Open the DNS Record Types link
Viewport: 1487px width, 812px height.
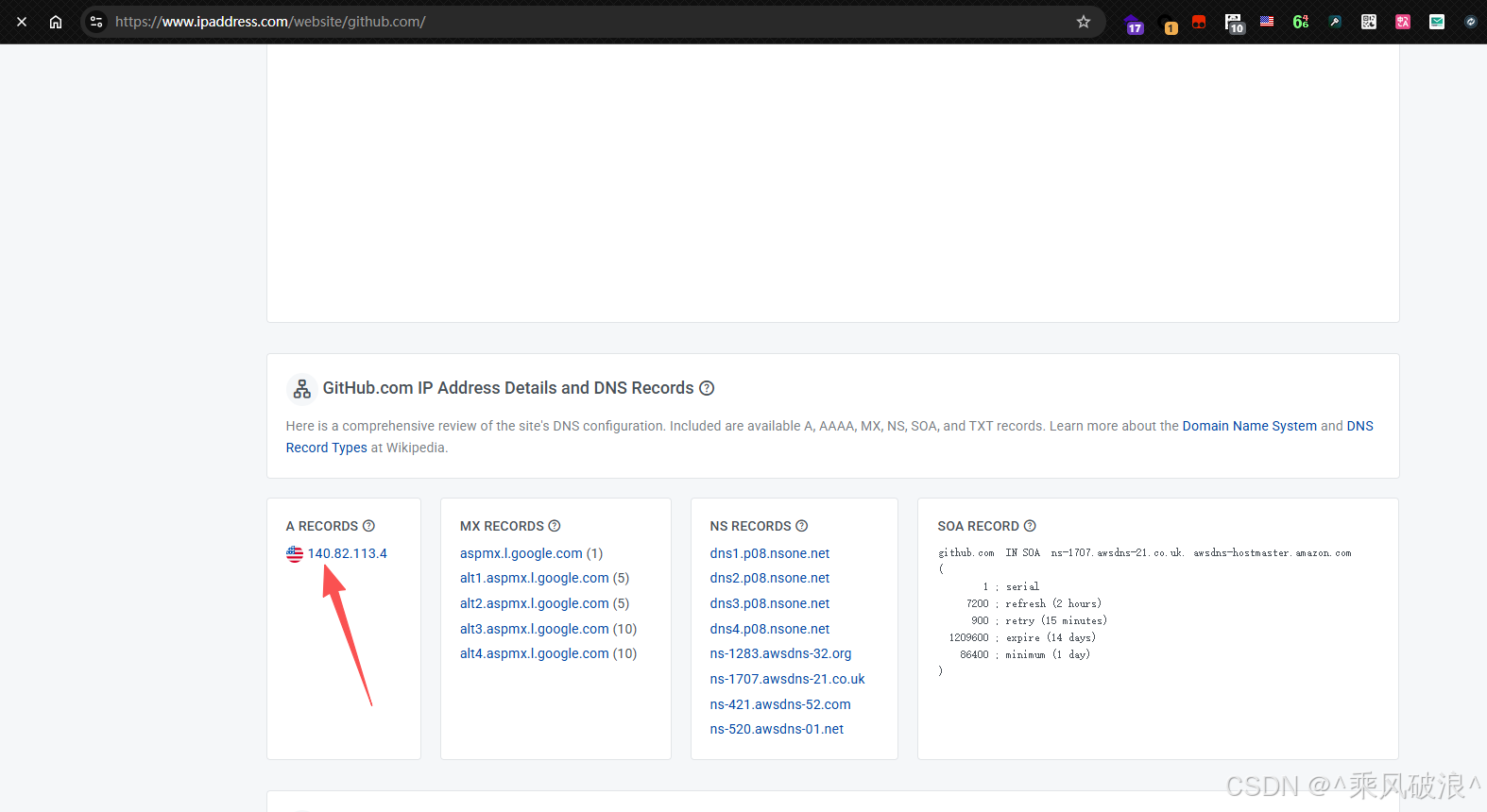point(327,448)
